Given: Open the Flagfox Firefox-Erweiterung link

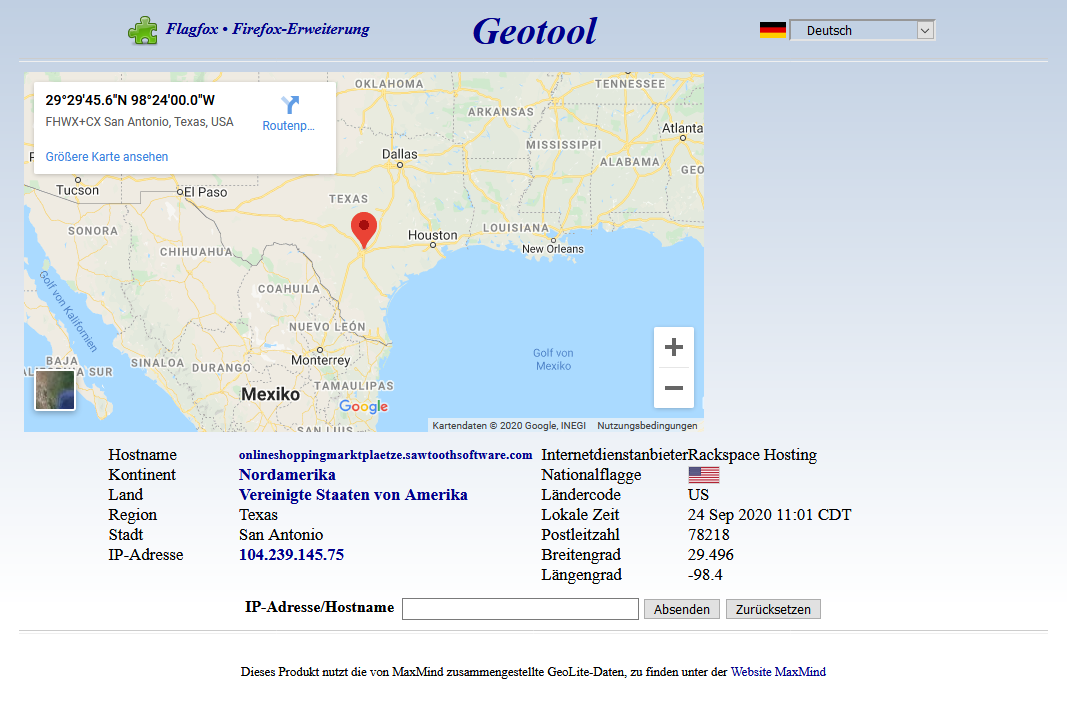Looking at the screenshot, I should pyautogui.click(x=267, y=29).
